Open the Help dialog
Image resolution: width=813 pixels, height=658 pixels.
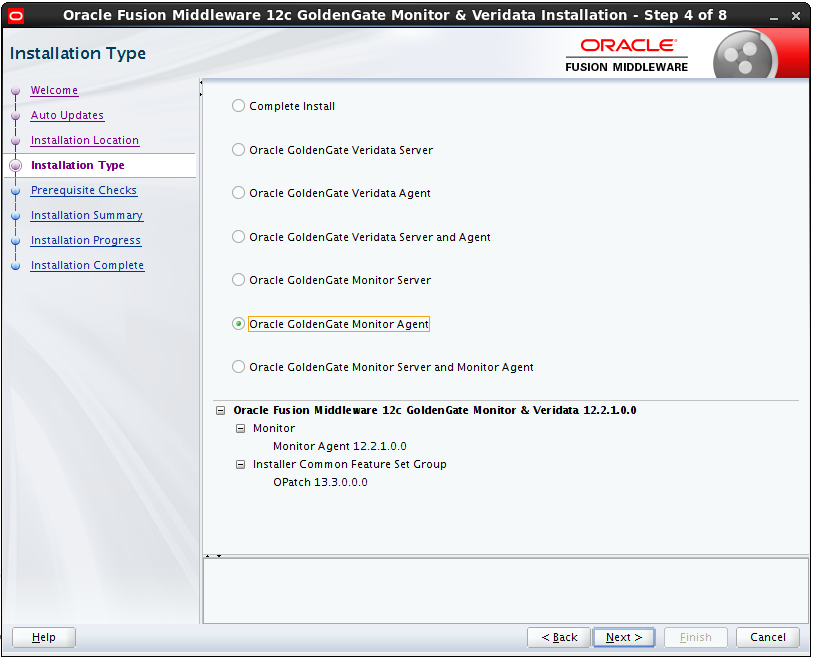(x=44, y=637)
